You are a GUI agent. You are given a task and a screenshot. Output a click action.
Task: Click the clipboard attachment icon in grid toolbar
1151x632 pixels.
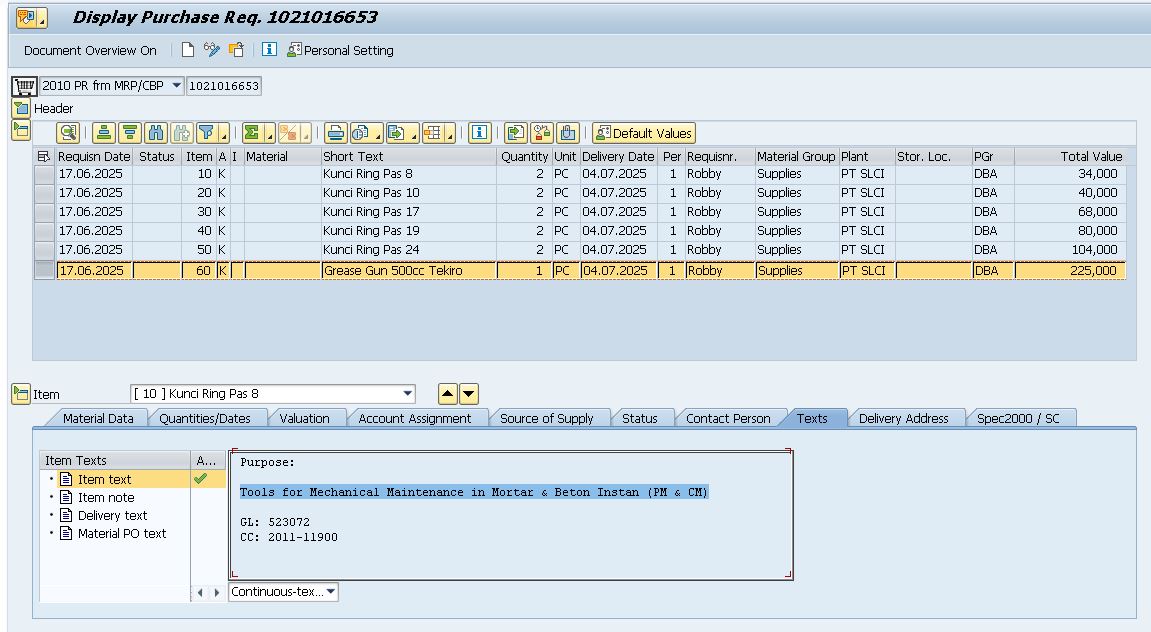[567, 133]
